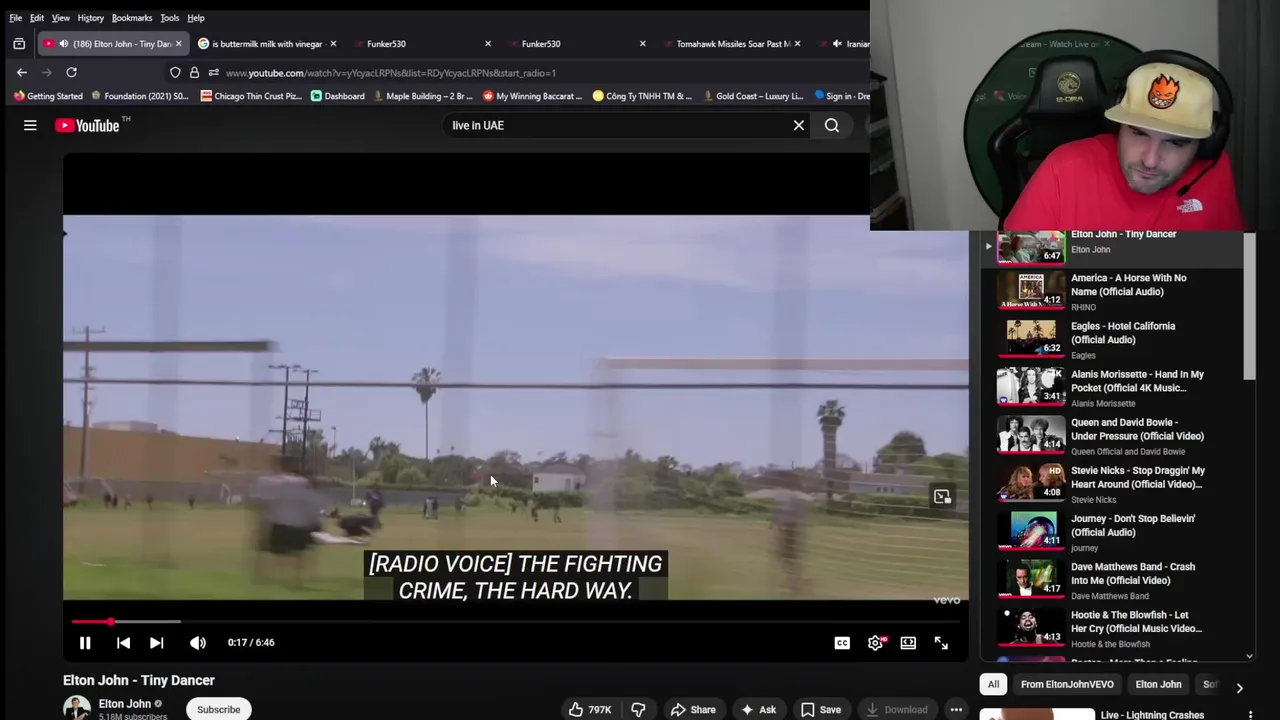The width and height of the screenshot is (1280, 720).
Task: Open the Chicago Thin Crust Pizza bookmark
Action: point(251,96)
